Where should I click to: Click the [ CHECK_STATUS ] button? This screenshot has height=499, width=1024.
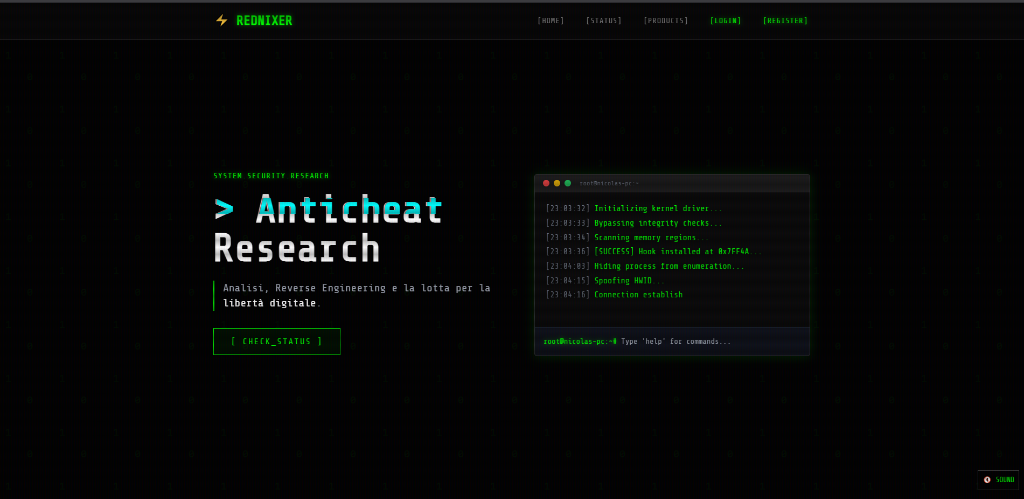pyautogui.click(x=277, y=342)
